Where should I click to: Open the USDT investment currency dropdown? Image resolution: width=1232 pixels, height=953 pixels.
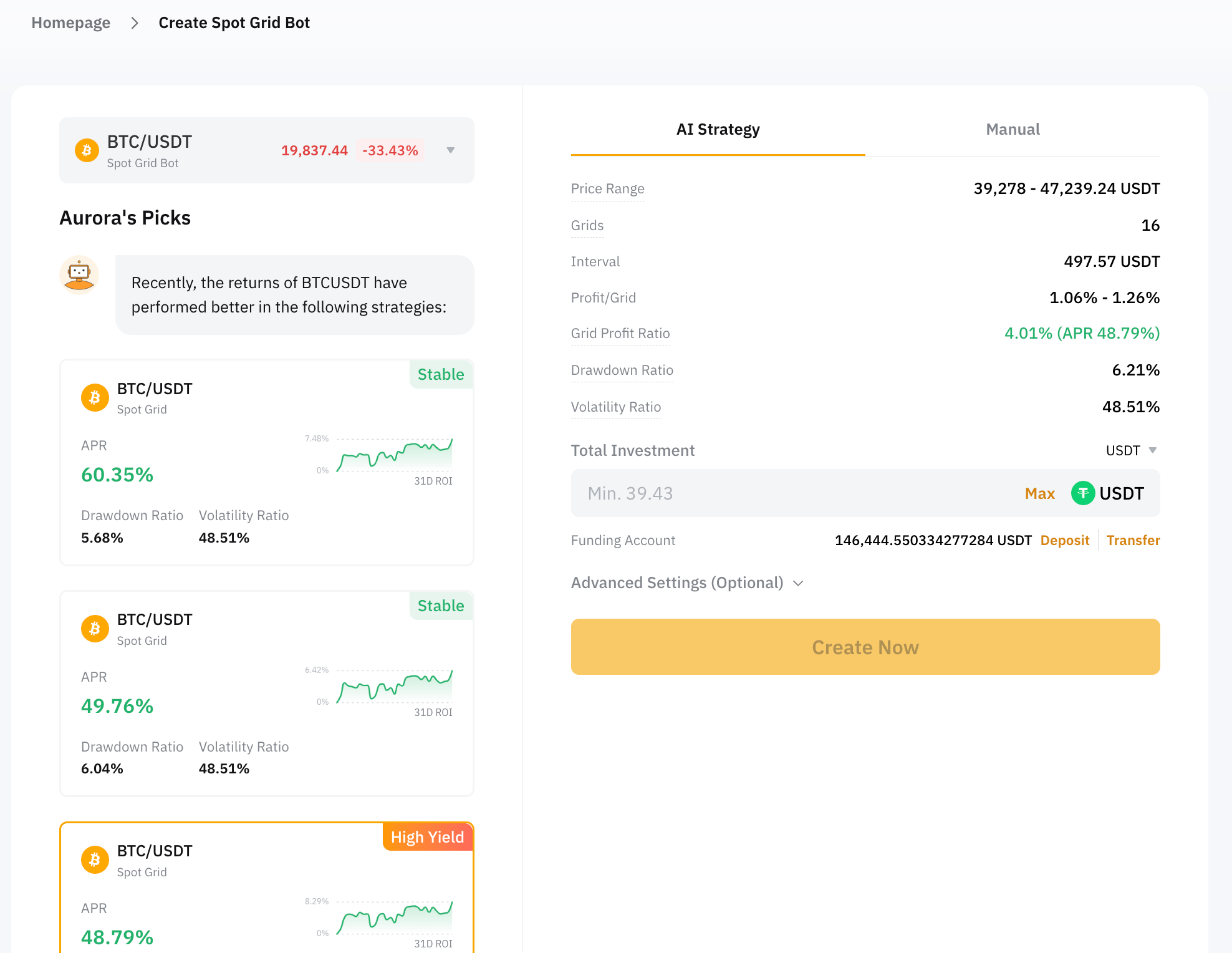pyautogui.click(x=1131, y=450)
